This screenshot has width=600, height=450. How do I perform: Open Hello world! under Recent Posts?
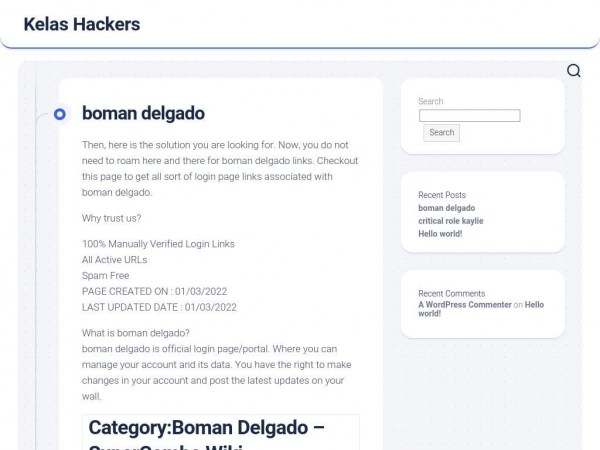(440, 233)
